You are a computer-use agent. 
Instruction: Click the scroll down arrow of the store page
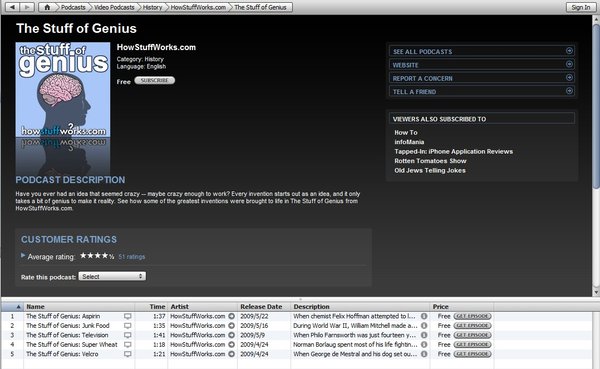[596, 292]
